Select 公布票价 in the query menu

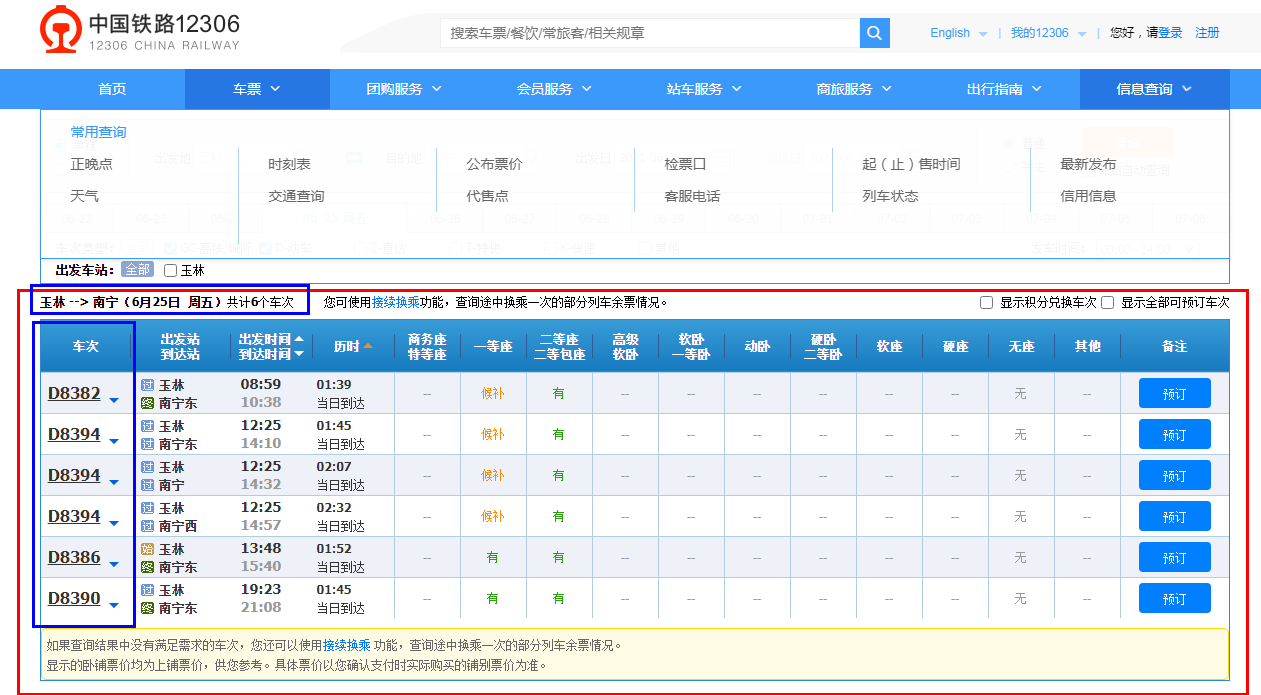[x=494, y=164]
